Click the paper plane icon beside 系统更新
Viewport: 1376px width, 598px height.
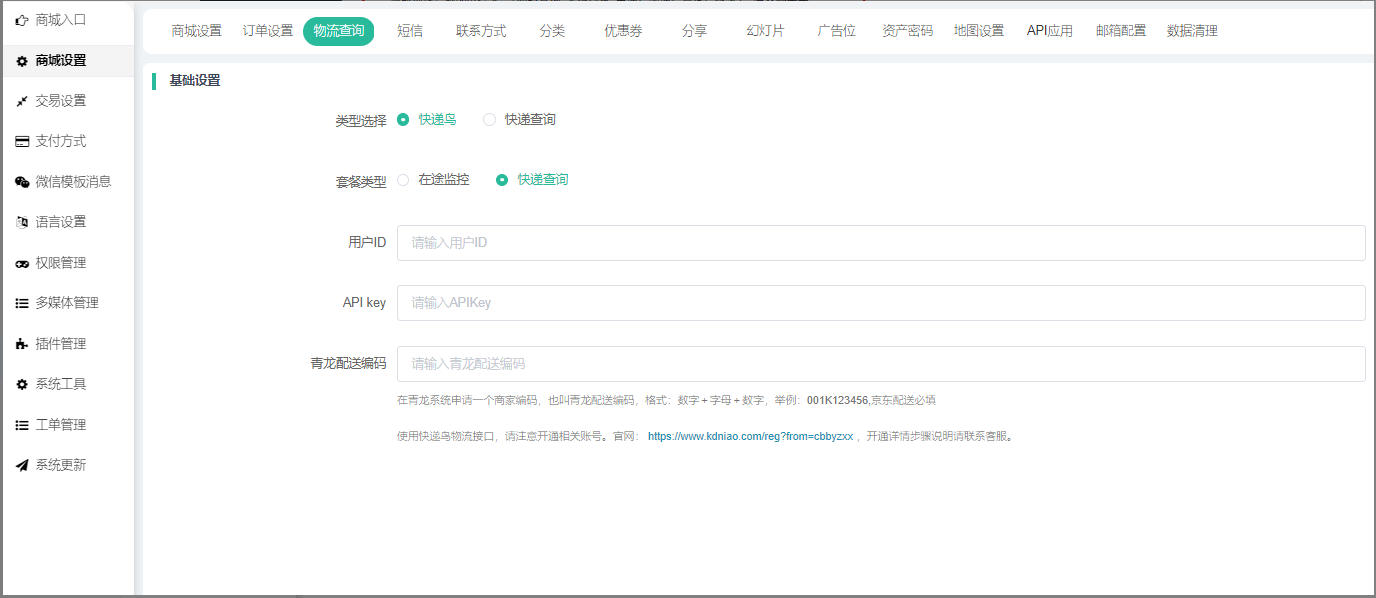22,465
